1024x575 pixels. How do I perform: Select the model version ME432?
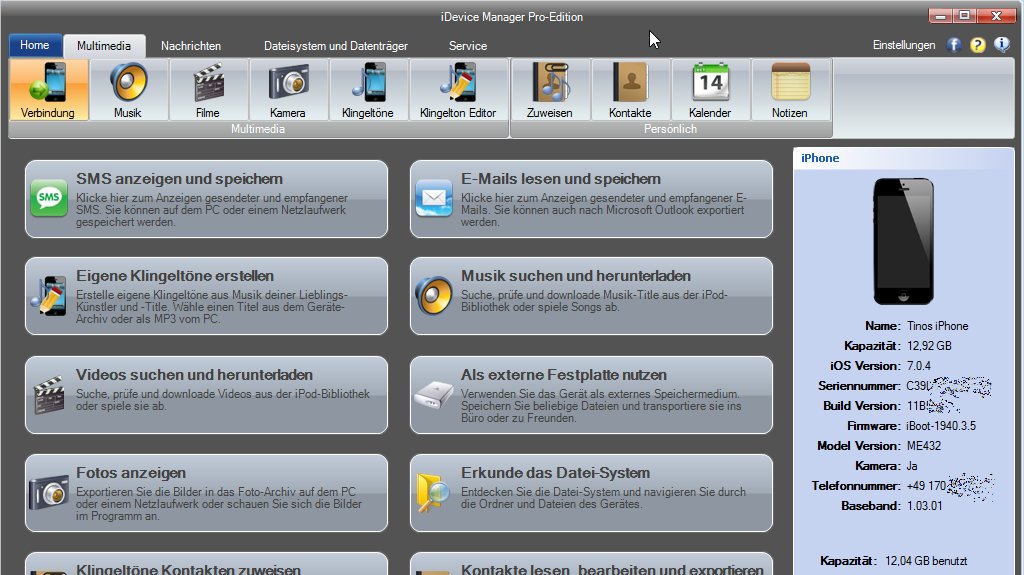click(923, 446)
